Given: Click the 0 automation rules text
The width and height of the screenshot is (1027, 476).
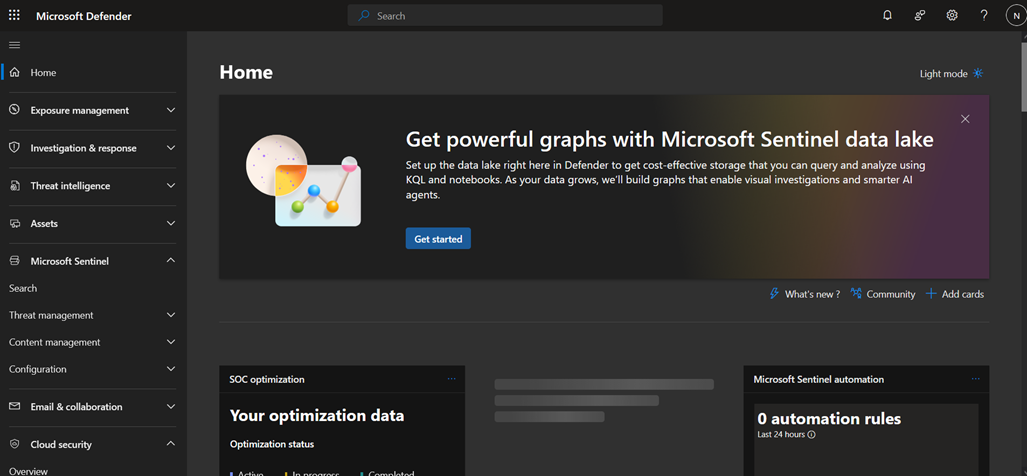Looking at the screenshot, I should click(829, 418).
